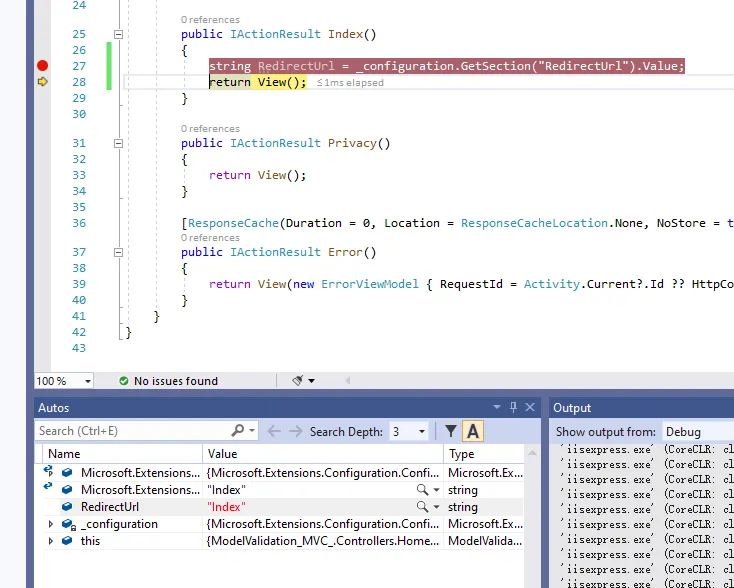Click the _configuration value cell in Autos
734x588 pixels.
click(323, 524)
